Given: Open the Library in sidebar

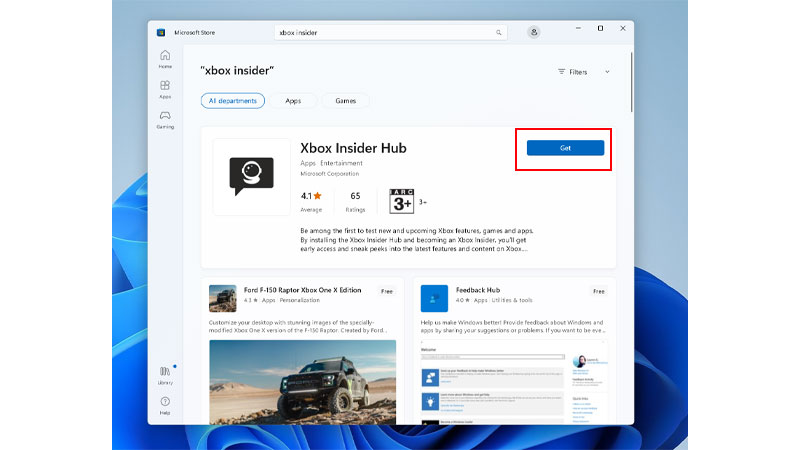Looking at the screenshot, I should pyautogui.click(x=165, y=376).
